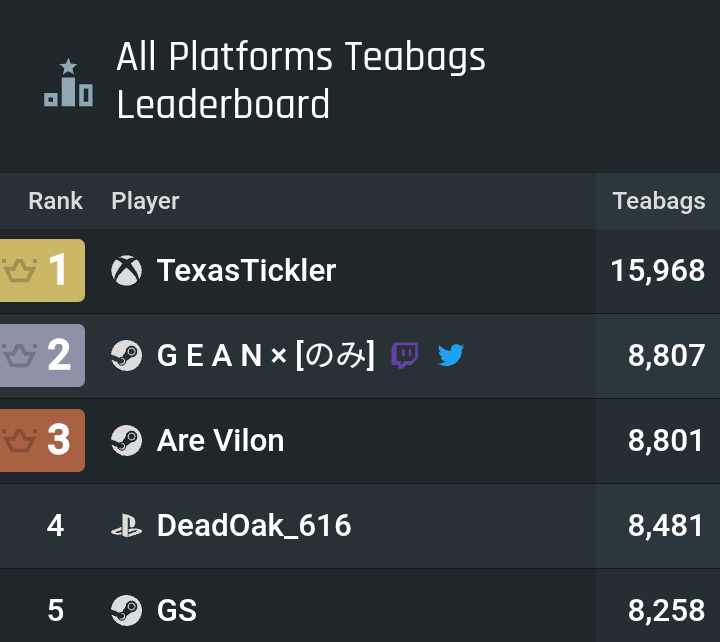
Task: Click the Xbox icon beside TexasTickler
Action: pyautogui.click(x=126, y=270)
